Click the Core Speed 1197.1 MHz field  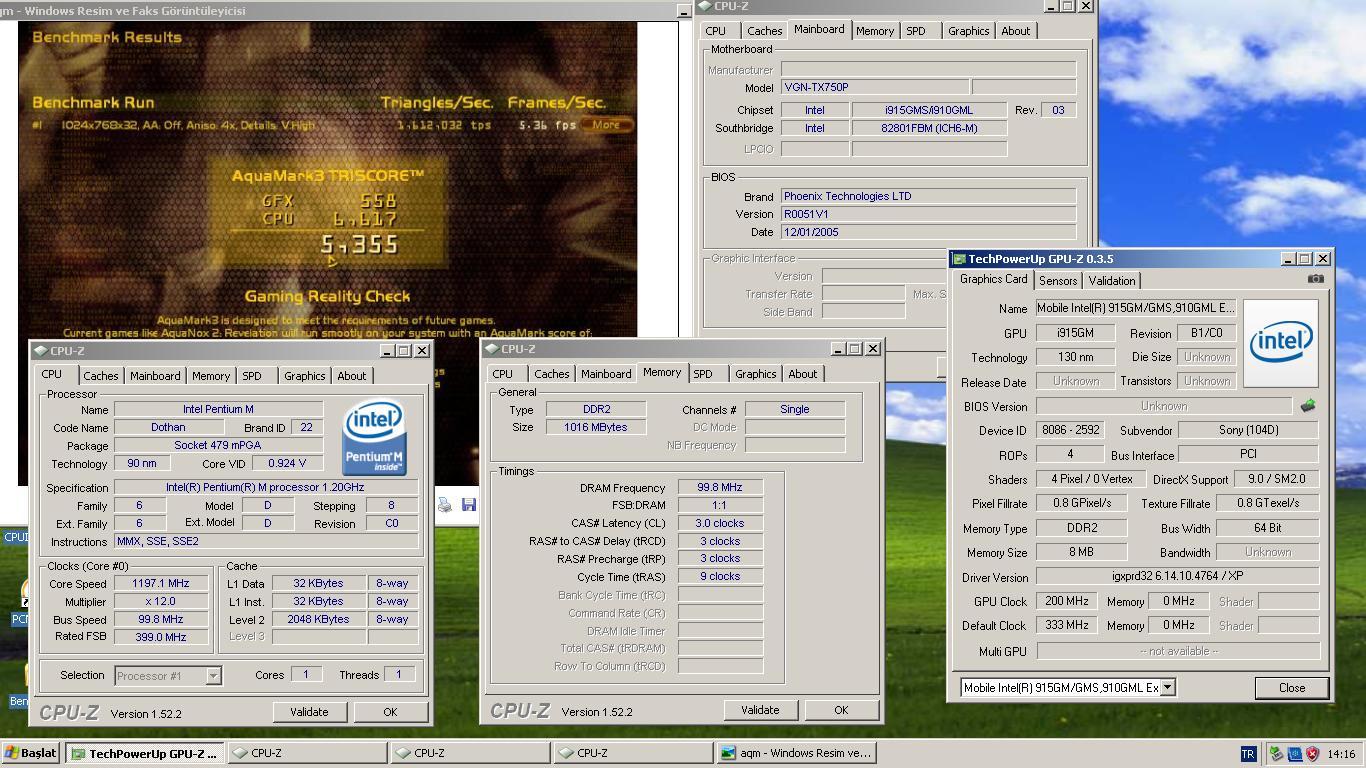pos(161,583)
